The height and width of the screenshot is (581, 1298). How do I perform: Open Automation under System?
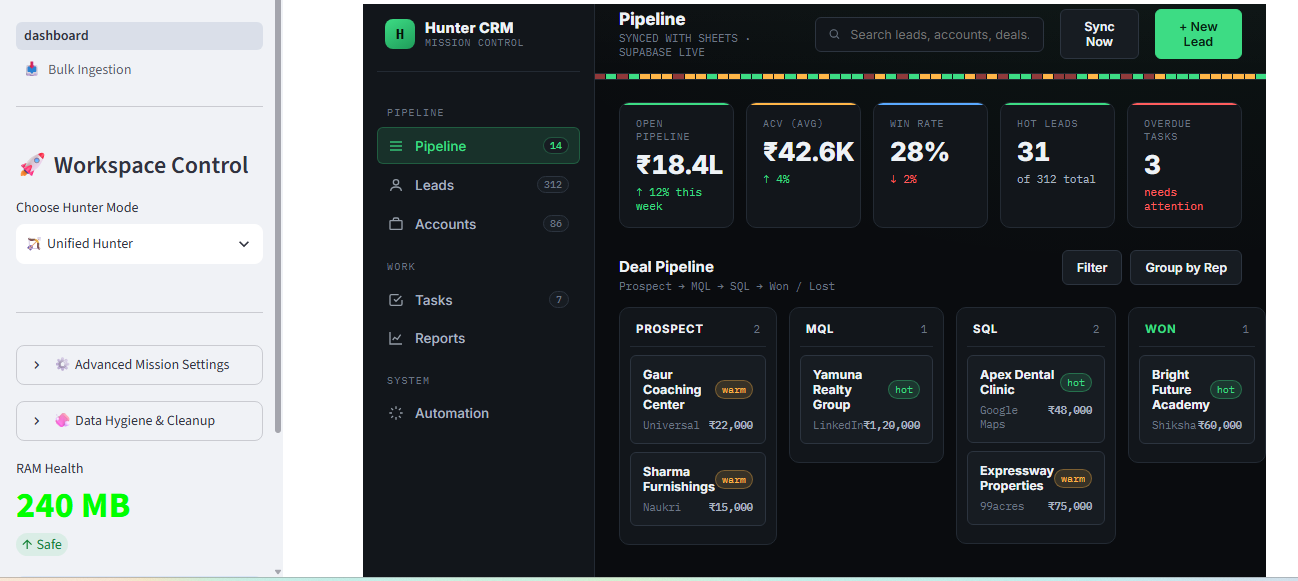(478, 413)
